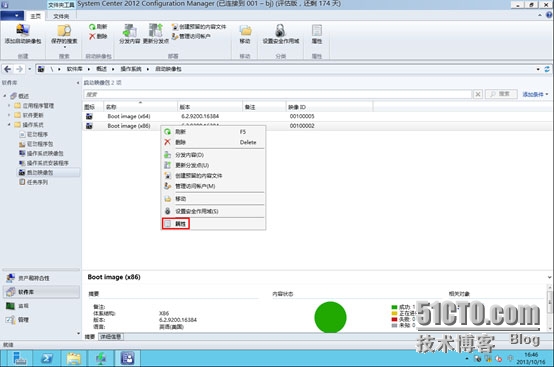Choose Manage Access Accounts (M) in context menu
The height and width of the screenshot is (367, 554).
(213, 186)
